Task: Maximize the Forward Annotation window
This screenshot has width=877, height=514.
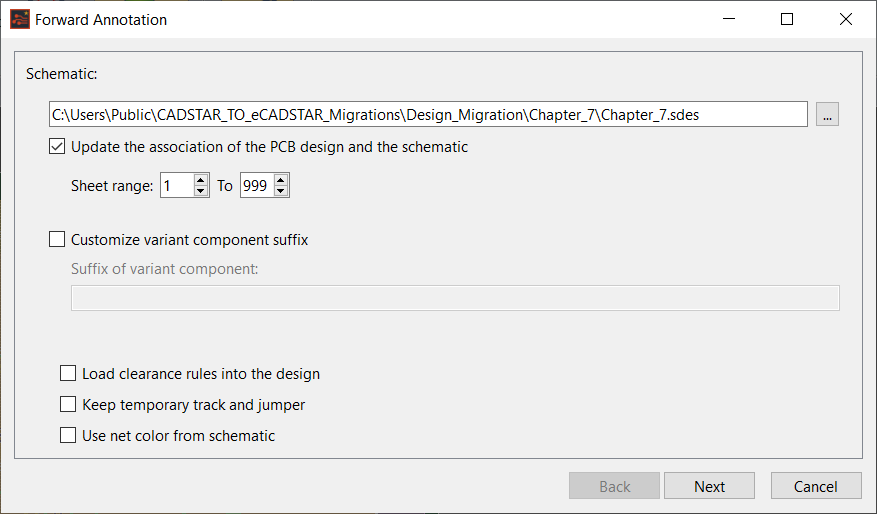Action: pos(787,19)
